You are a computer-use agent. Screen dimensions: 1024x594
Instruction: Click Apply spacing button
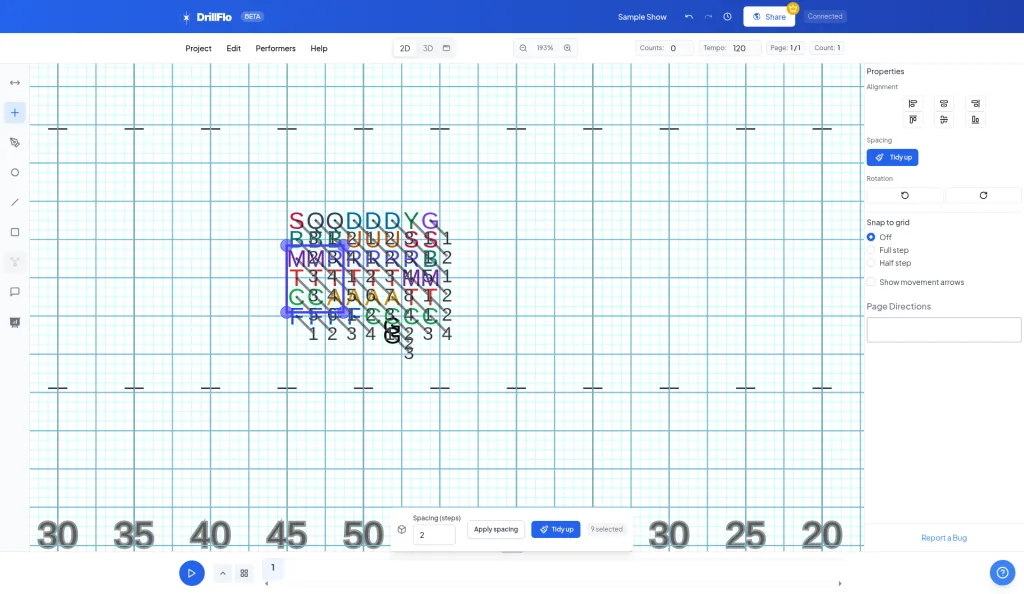(x=496, y=529)
